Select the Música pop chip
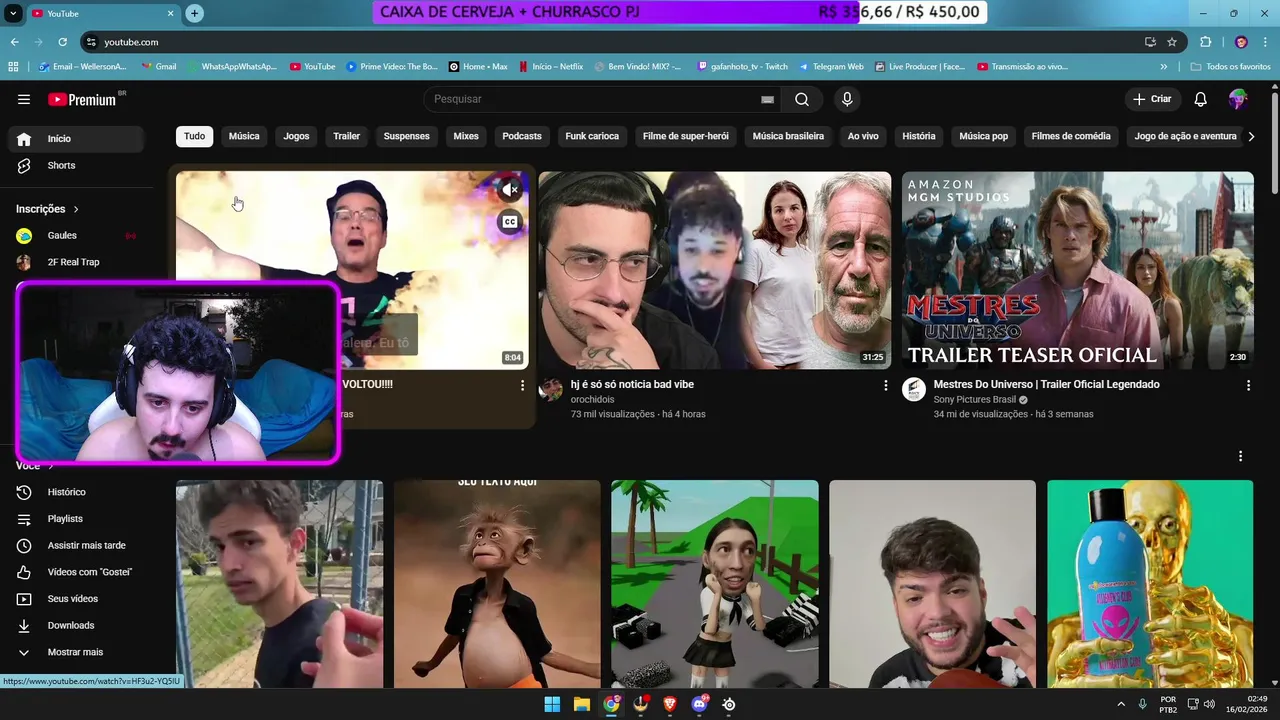Screen dimensions: 1280x720 [984, 136]
